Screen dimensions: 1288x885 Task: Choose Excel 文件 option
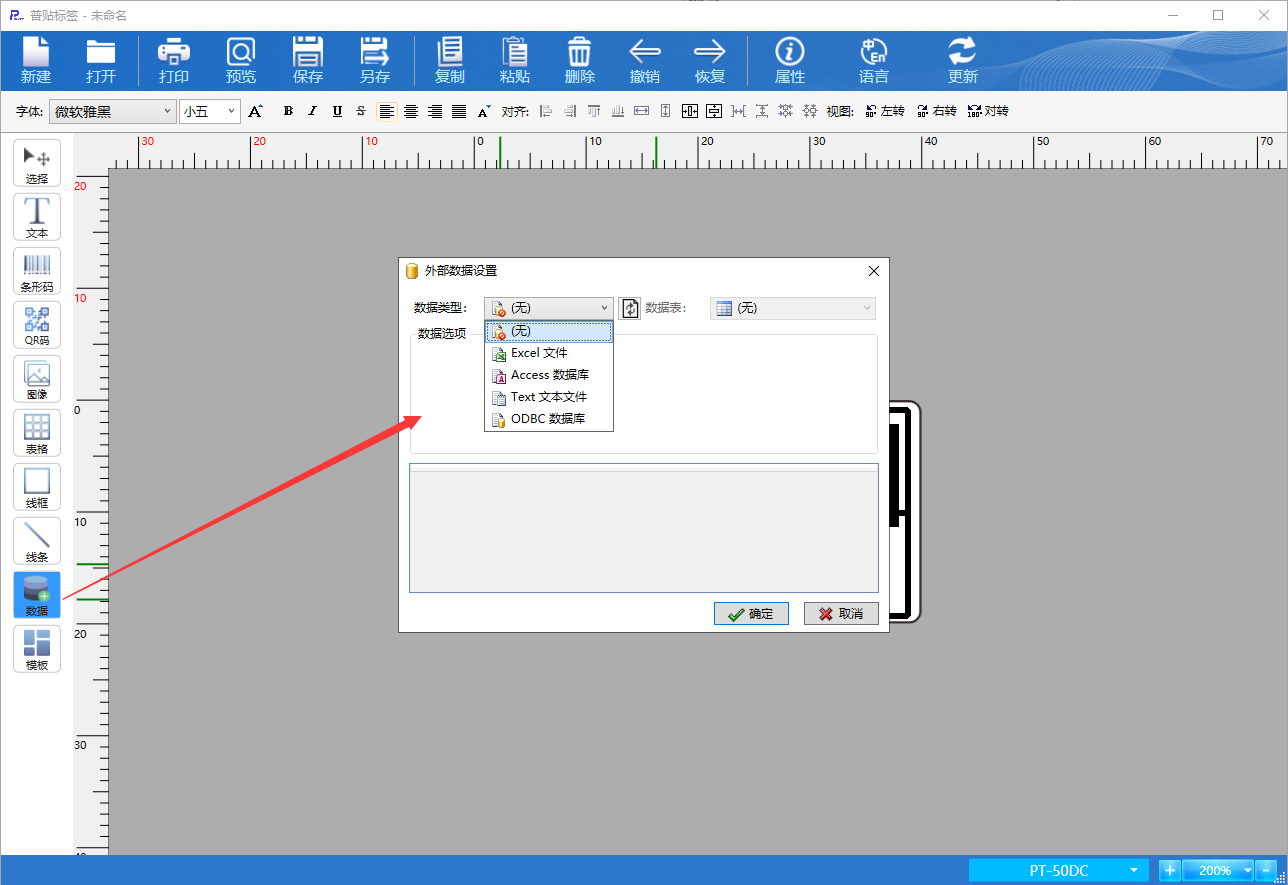[x=549, y=353]
